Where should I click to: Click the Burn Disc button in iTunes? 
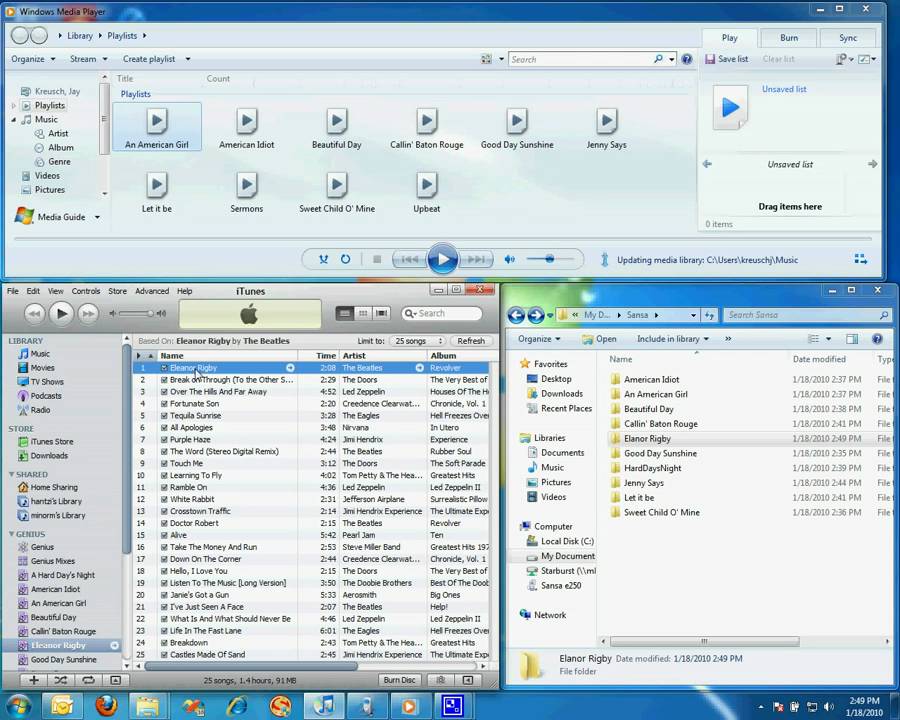(399, 680)
